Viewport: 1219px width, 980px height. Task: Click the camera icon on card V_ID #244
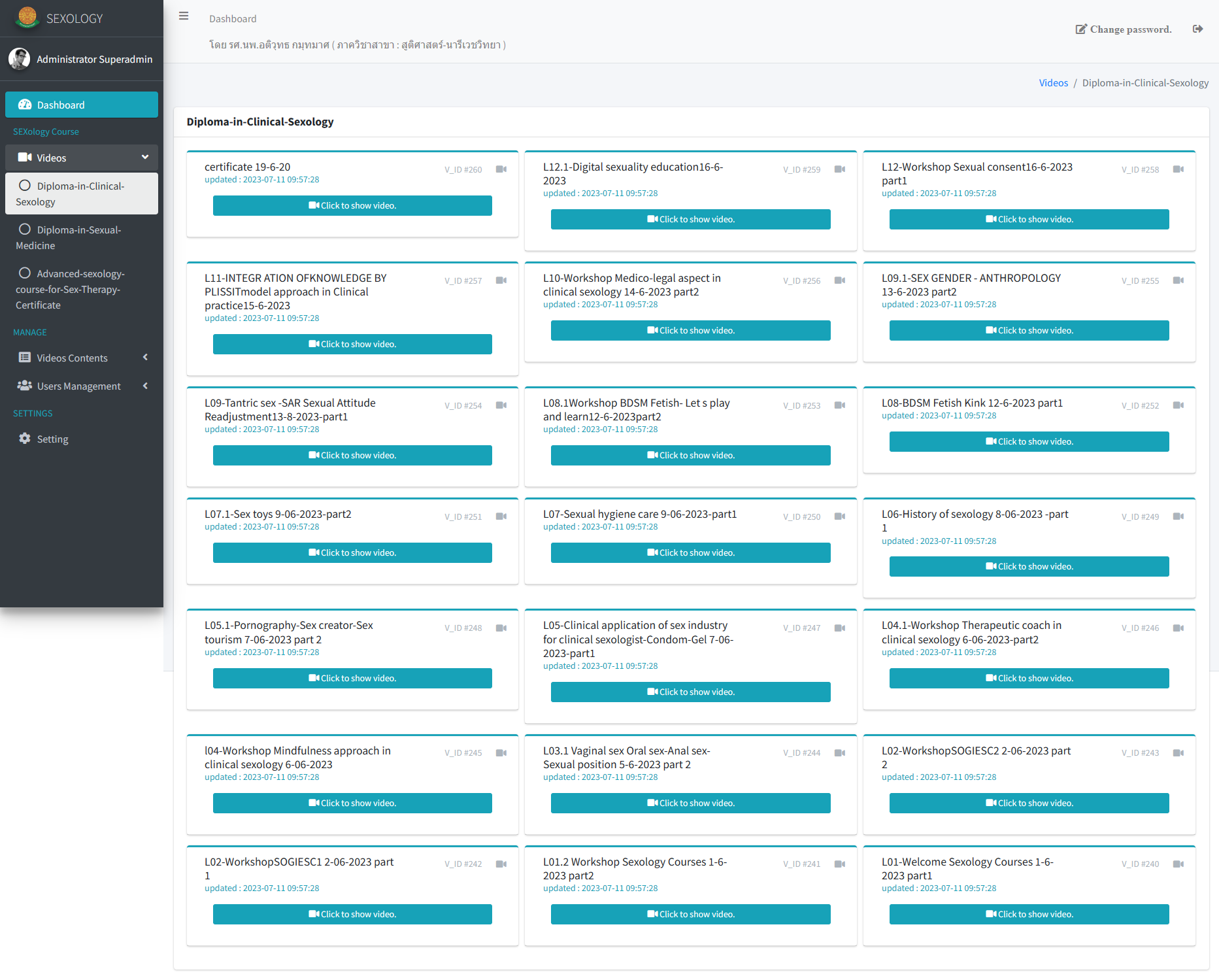coord(840,753)
